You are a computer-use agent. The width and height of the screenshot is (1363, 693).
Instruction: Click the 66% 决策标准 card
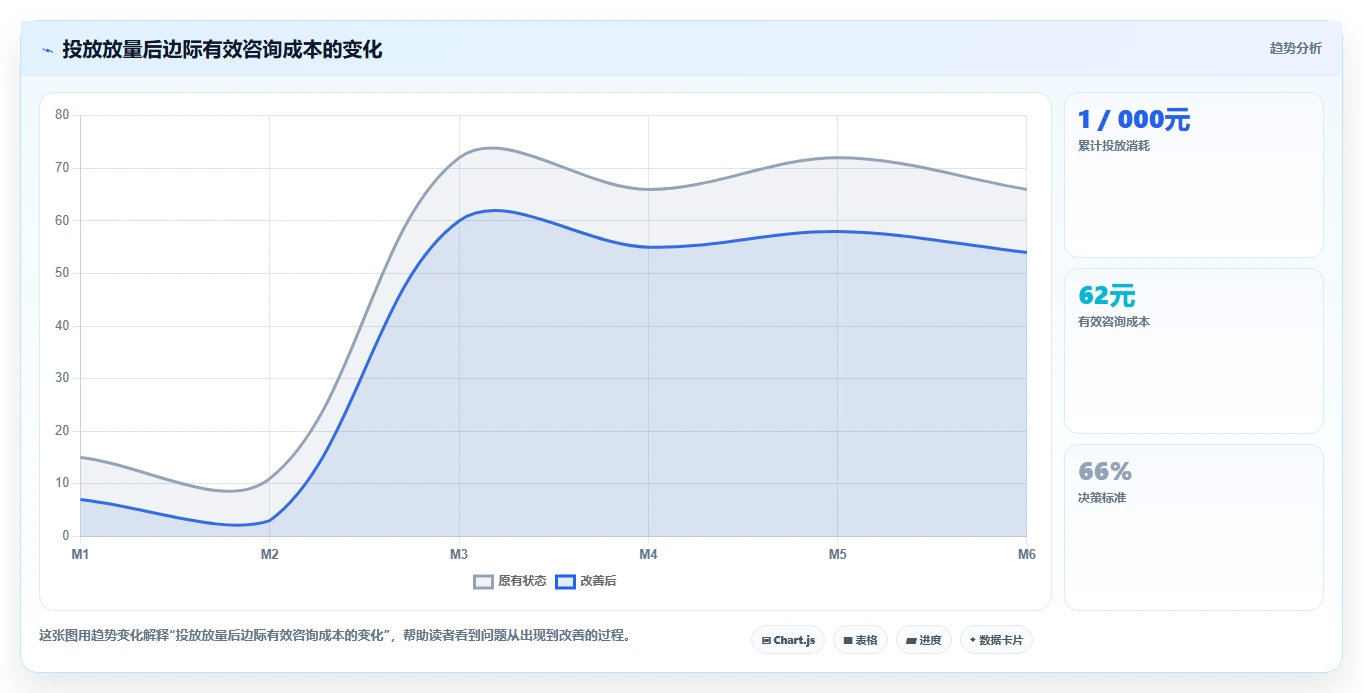1194,527
